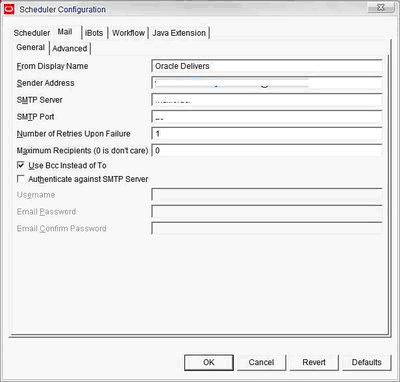Click the Scheduler Configuration title text

[x=62, y=9]
